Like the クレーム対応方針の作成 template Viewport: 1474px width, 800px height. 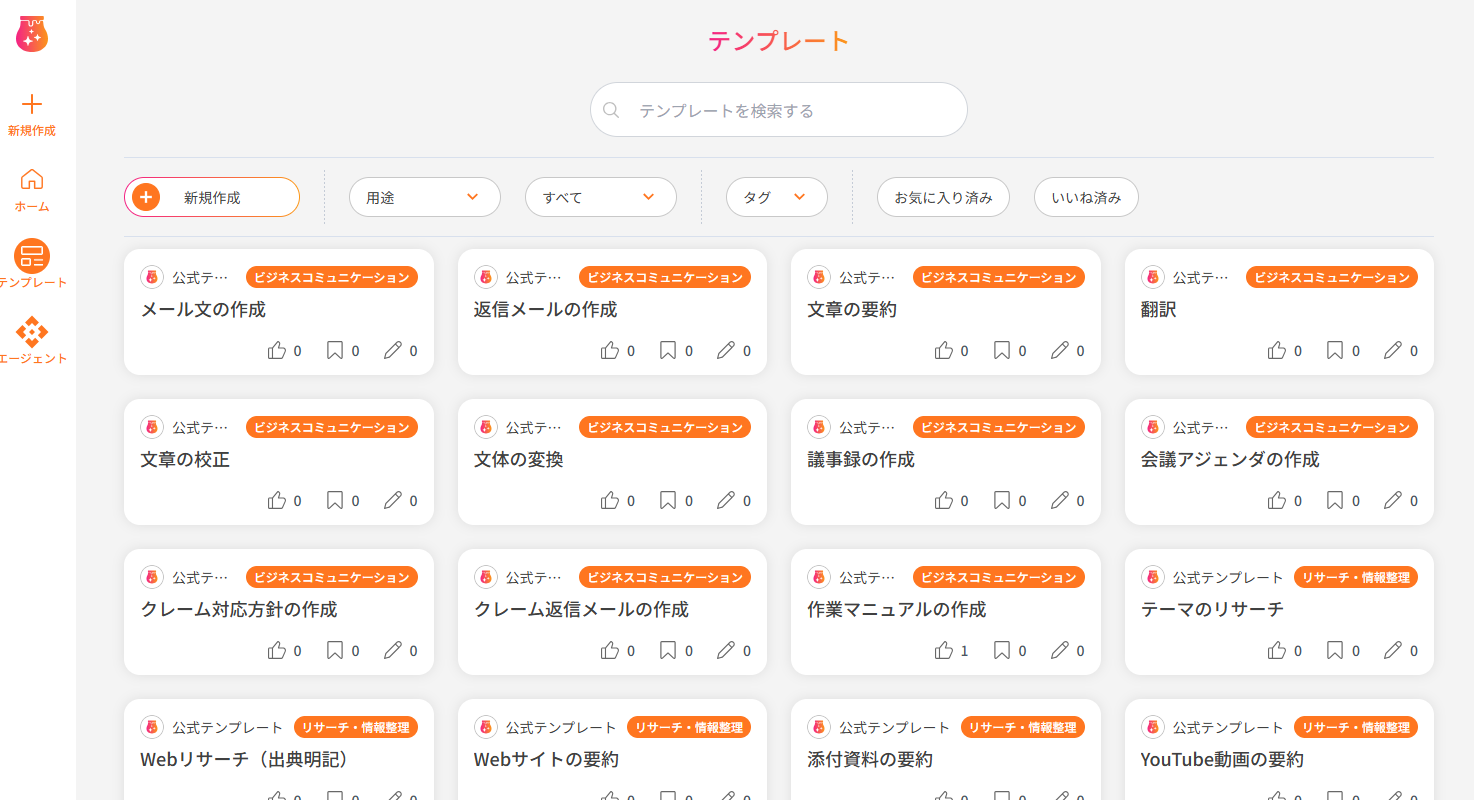pos(277,650)
